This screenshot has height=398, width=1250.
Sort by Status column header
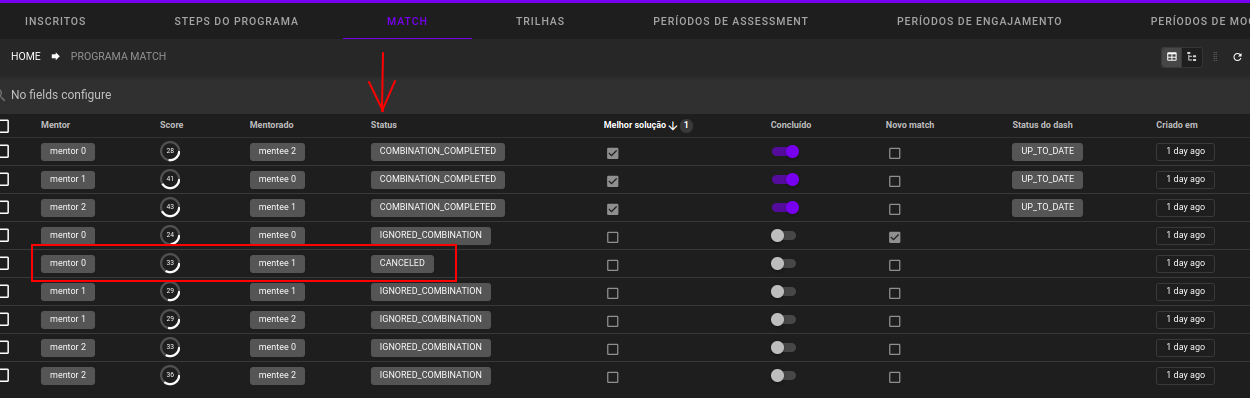tap(384, 125)
